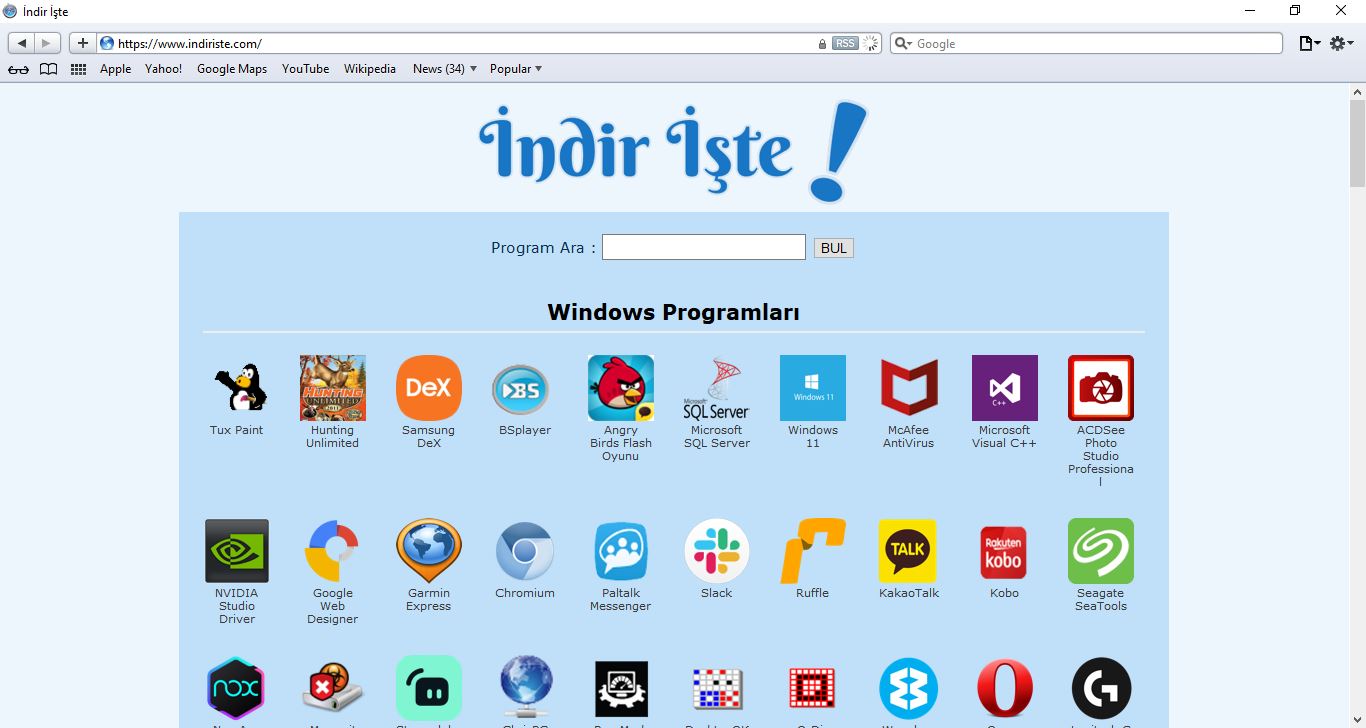Open the page menu dropdown

pos(1310,43)
